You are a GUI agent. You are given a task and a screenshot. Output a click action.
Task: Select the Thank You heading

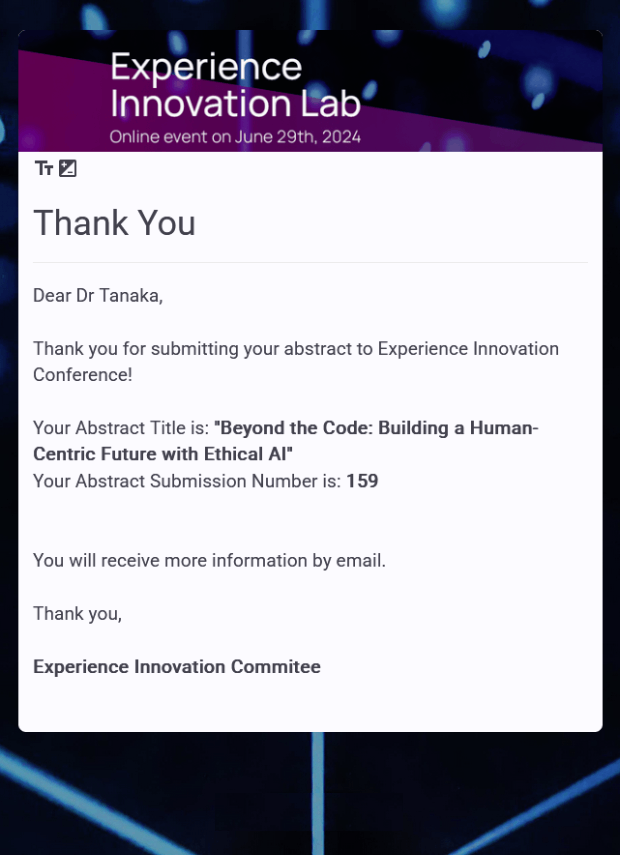[x=114, y=222]
